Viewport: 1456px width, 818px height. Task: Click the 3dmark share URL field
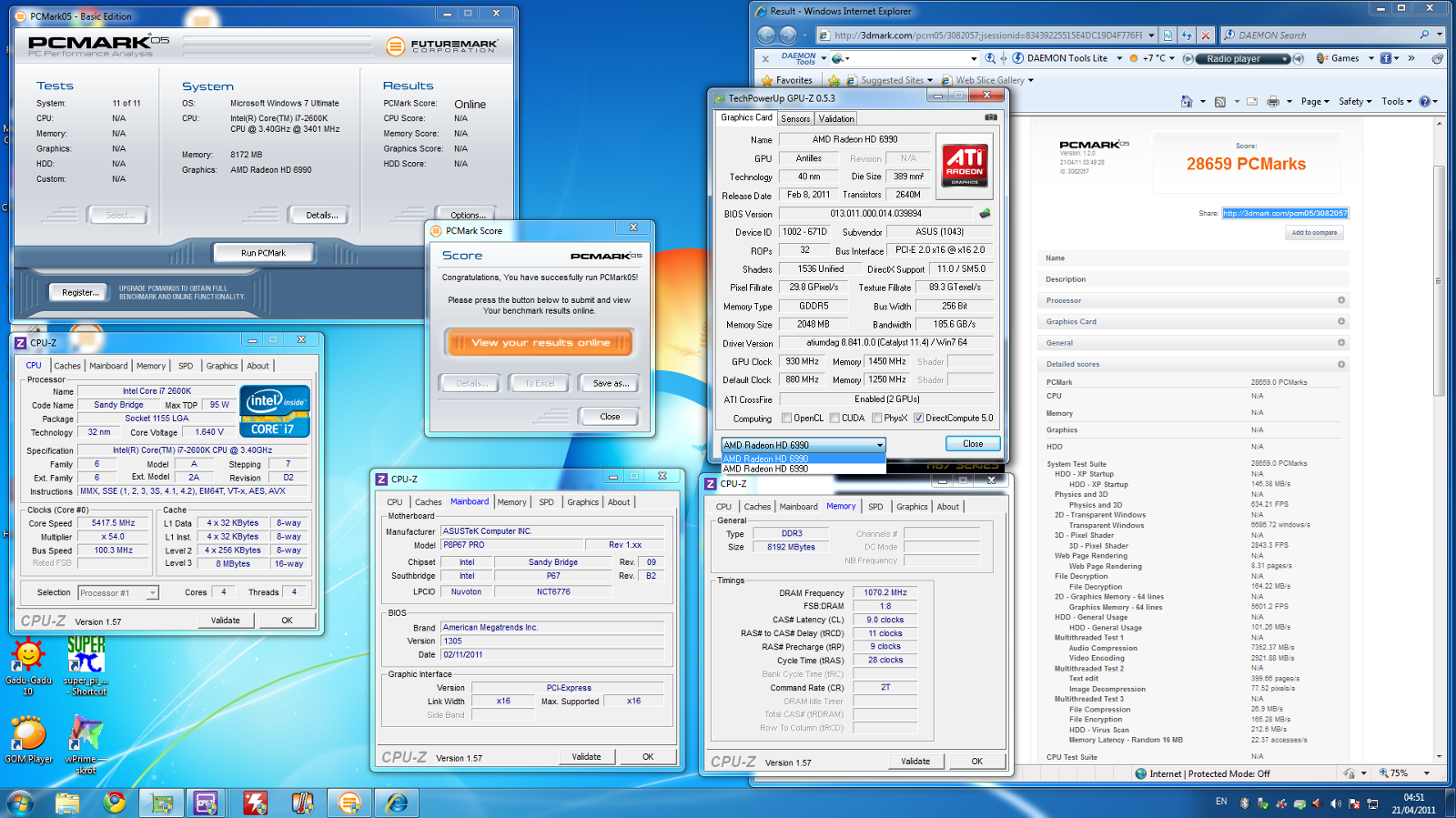click(x=1285, y=213)
